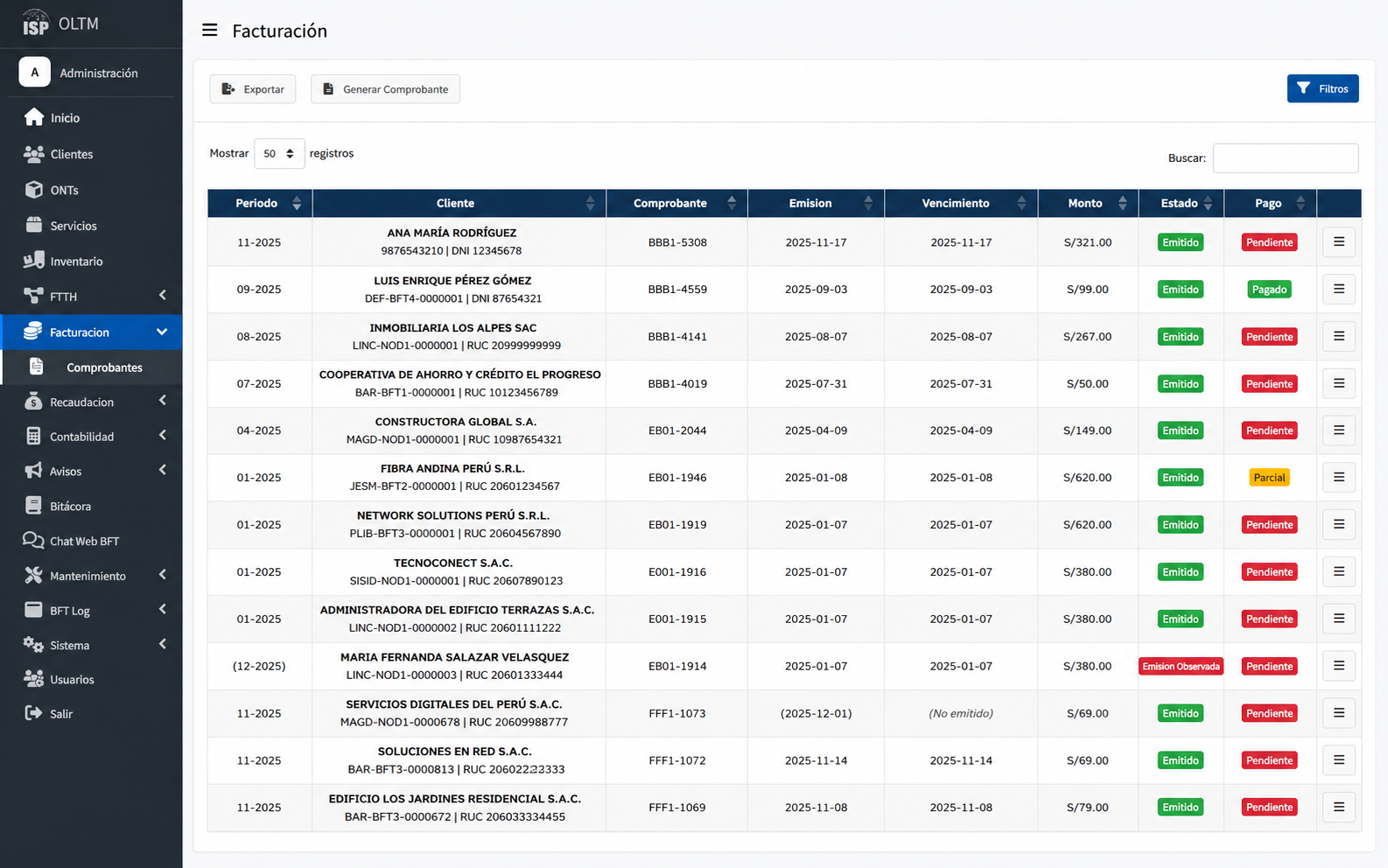Expand the Contabilidad submenu chevron
This screenshot has width=1388, height=868.
[162, 436]
